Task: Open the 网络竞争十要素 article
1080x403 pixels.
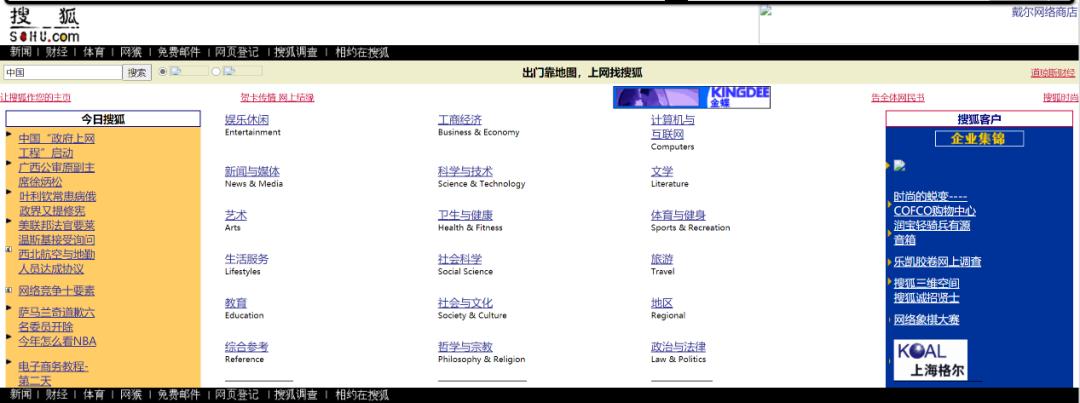Action: click(x=56, y=291)
